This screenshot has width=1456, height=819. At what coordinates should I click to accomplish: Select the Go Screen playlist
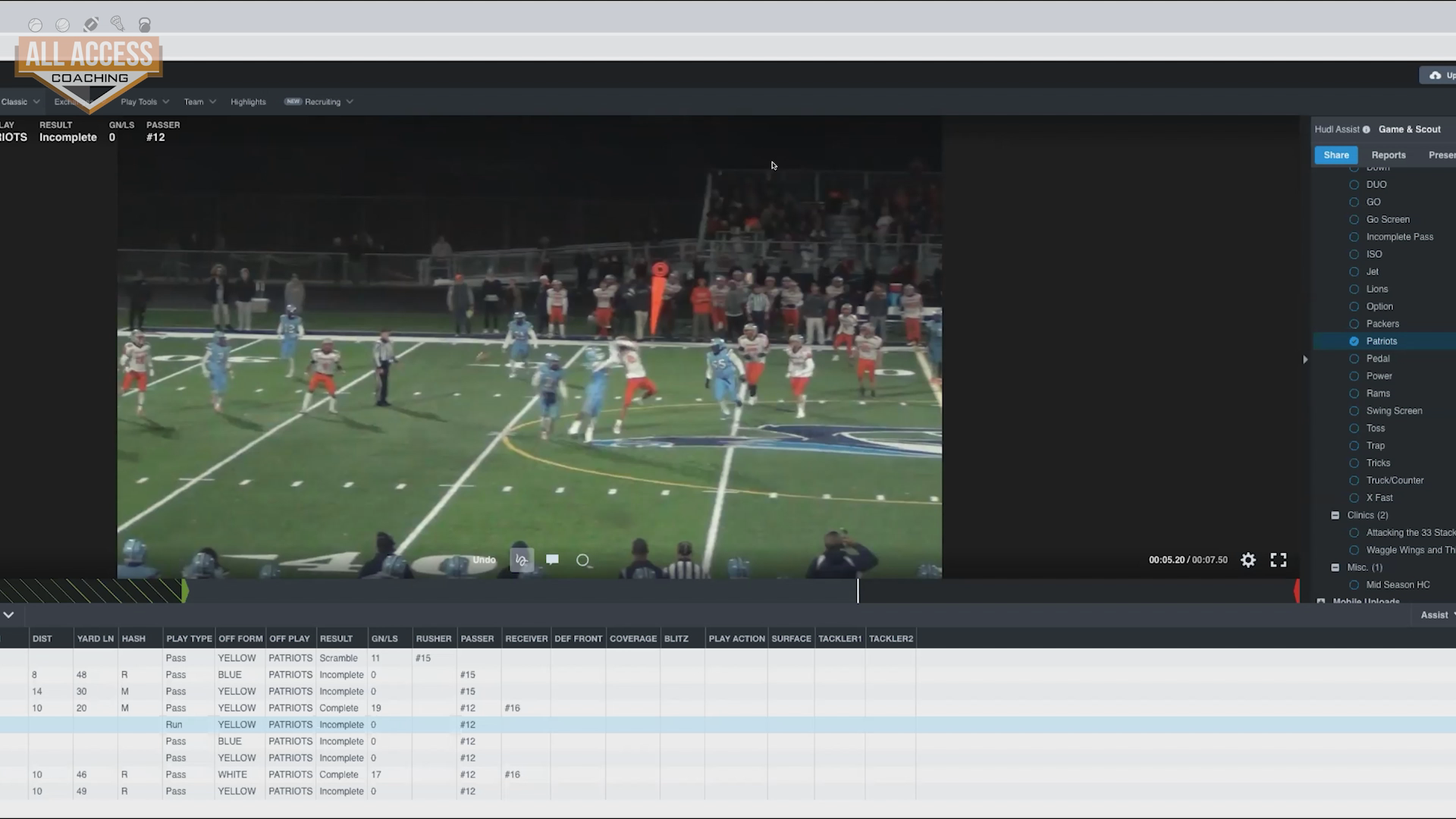[x=1354, y=220]
